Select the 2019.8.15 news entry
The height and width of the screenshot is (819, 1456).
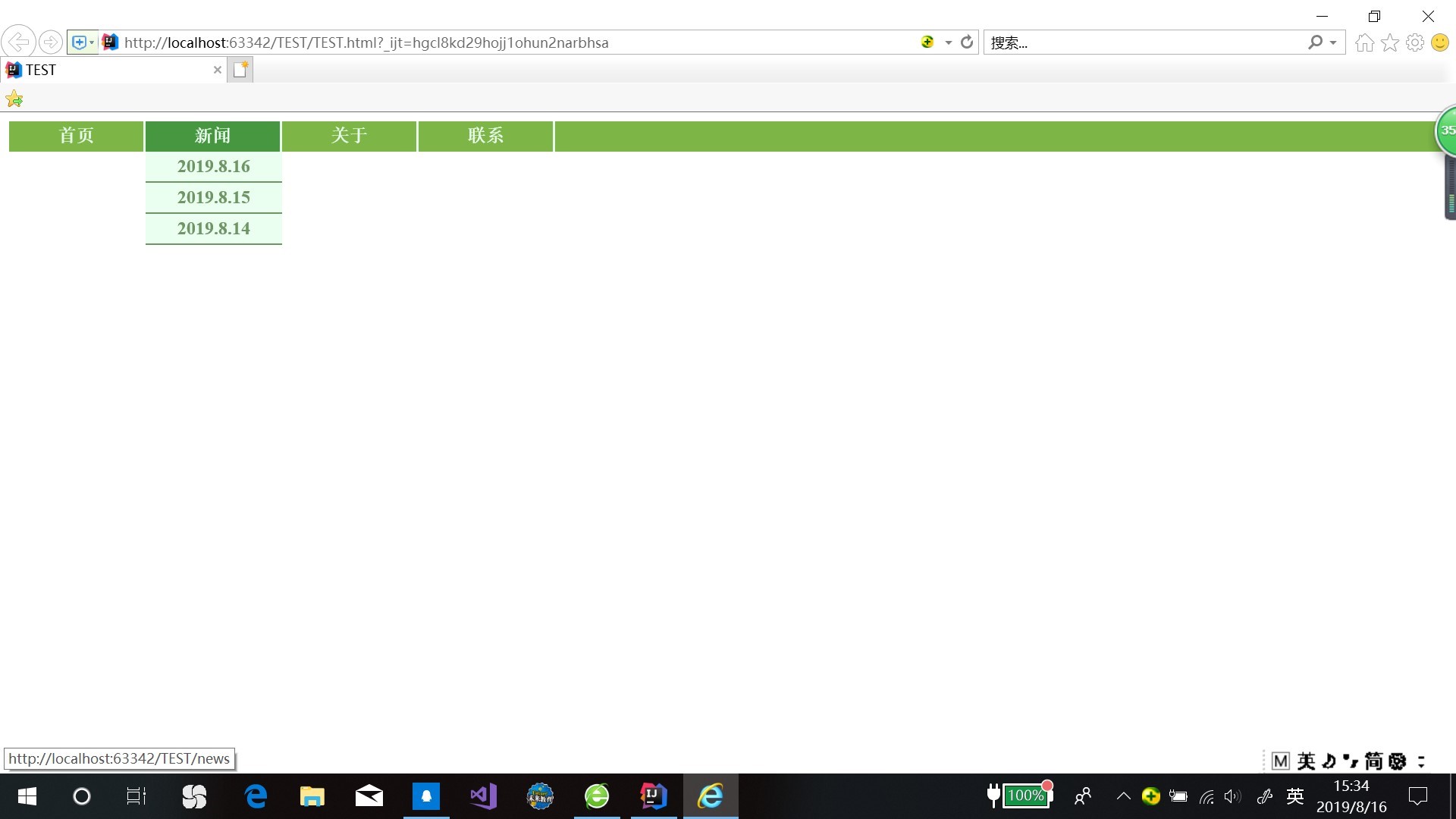click(x=212, y=197)
